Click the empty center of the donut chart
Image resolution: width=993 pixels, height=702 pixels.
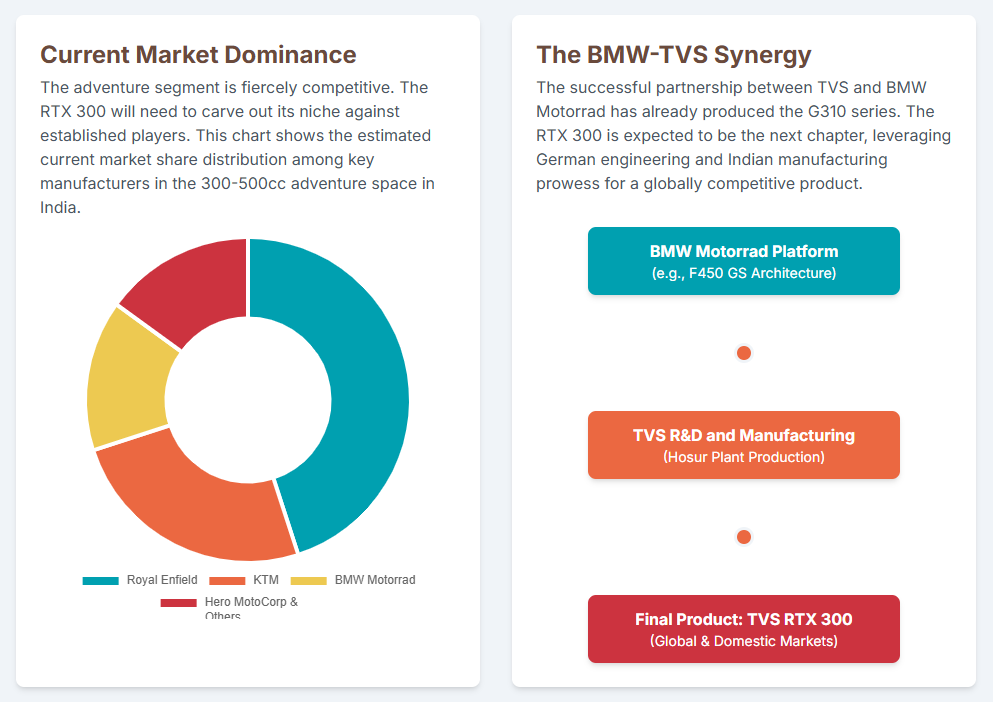248,399
